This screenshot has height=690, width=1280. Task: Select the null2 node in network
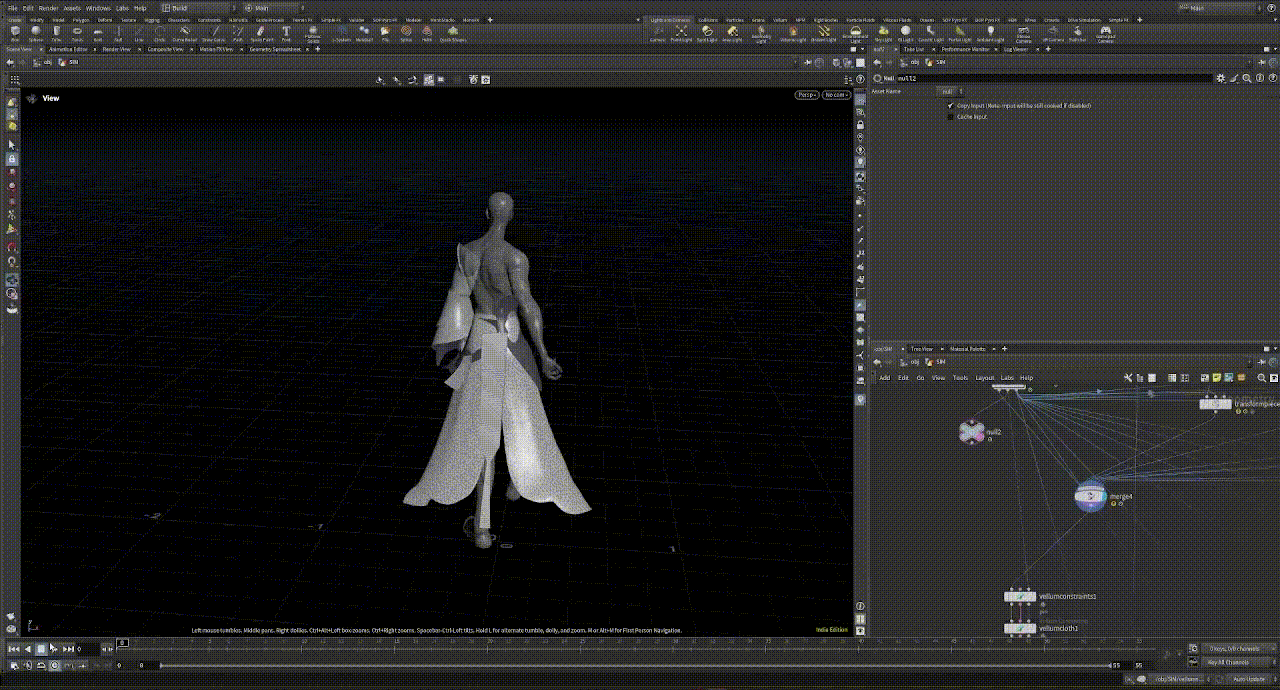coord(971,432)
